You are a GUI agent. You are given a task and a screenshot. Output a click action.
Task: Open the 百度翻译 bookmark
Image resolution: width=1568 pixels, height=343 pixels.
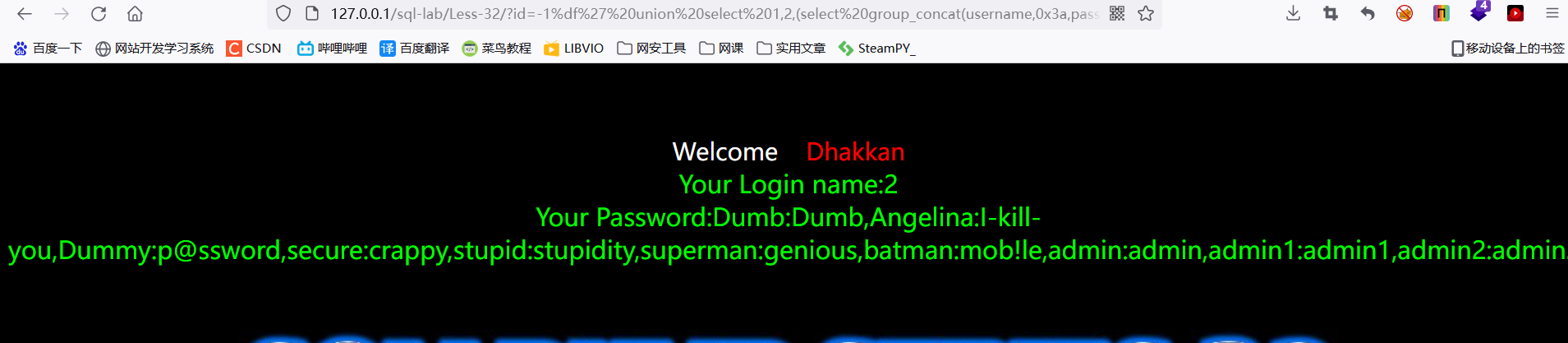(415, 49)
